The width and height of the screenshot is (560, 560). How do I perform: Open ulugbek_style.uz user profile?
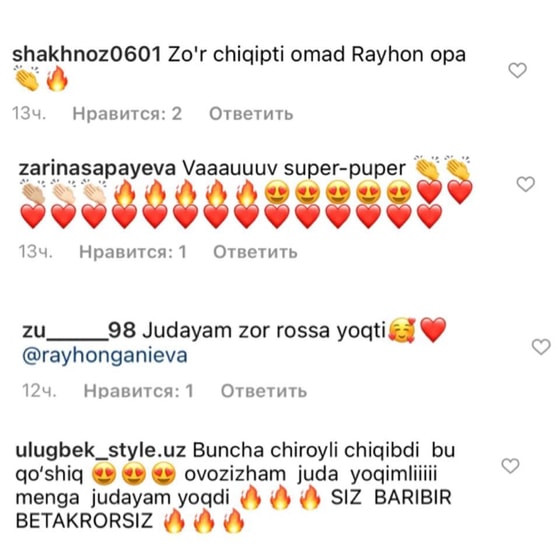coord(100,451)
